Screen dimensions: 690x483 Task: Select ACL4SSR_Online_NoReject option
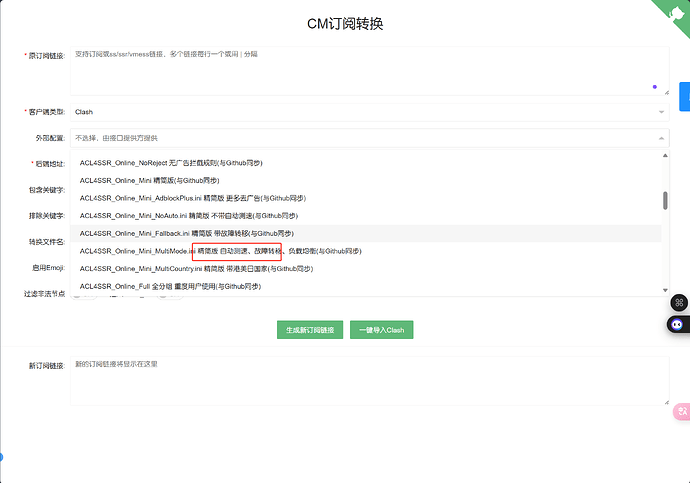[x=366, y=163]
